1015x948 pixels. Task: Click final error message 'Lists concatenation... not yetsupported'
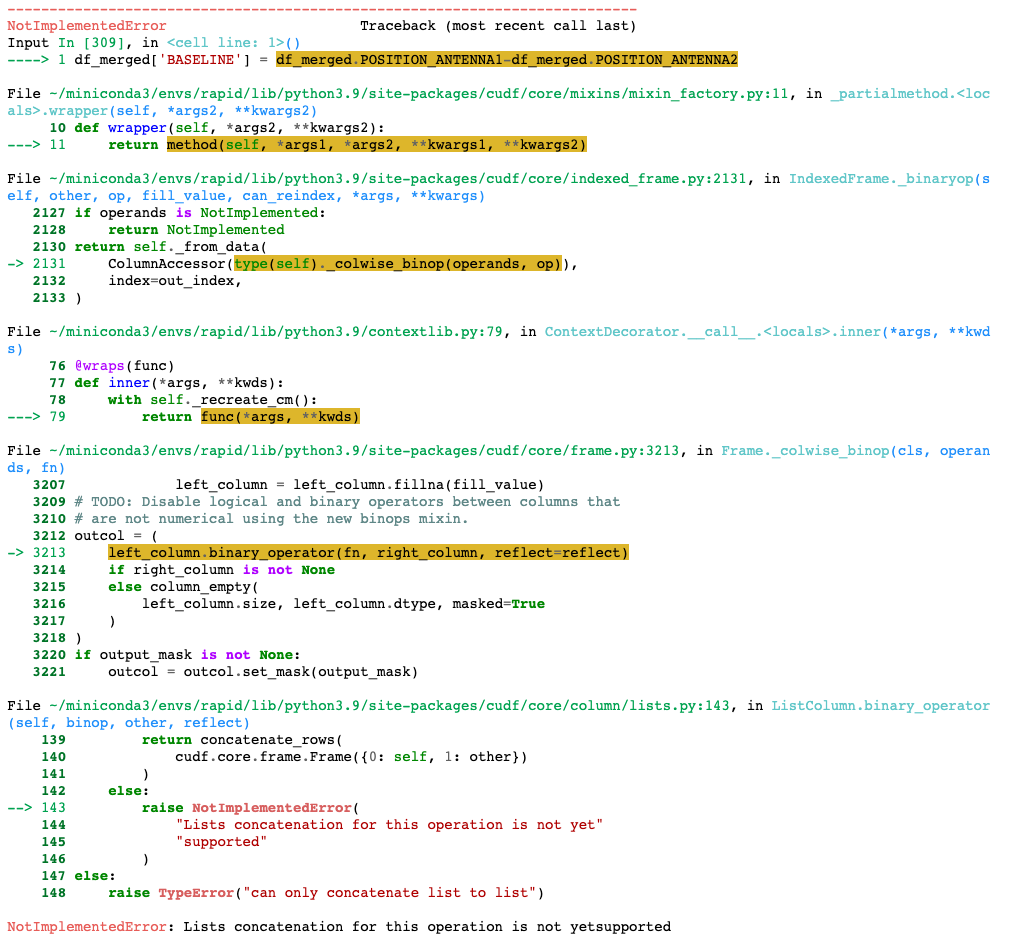(427, 927)
